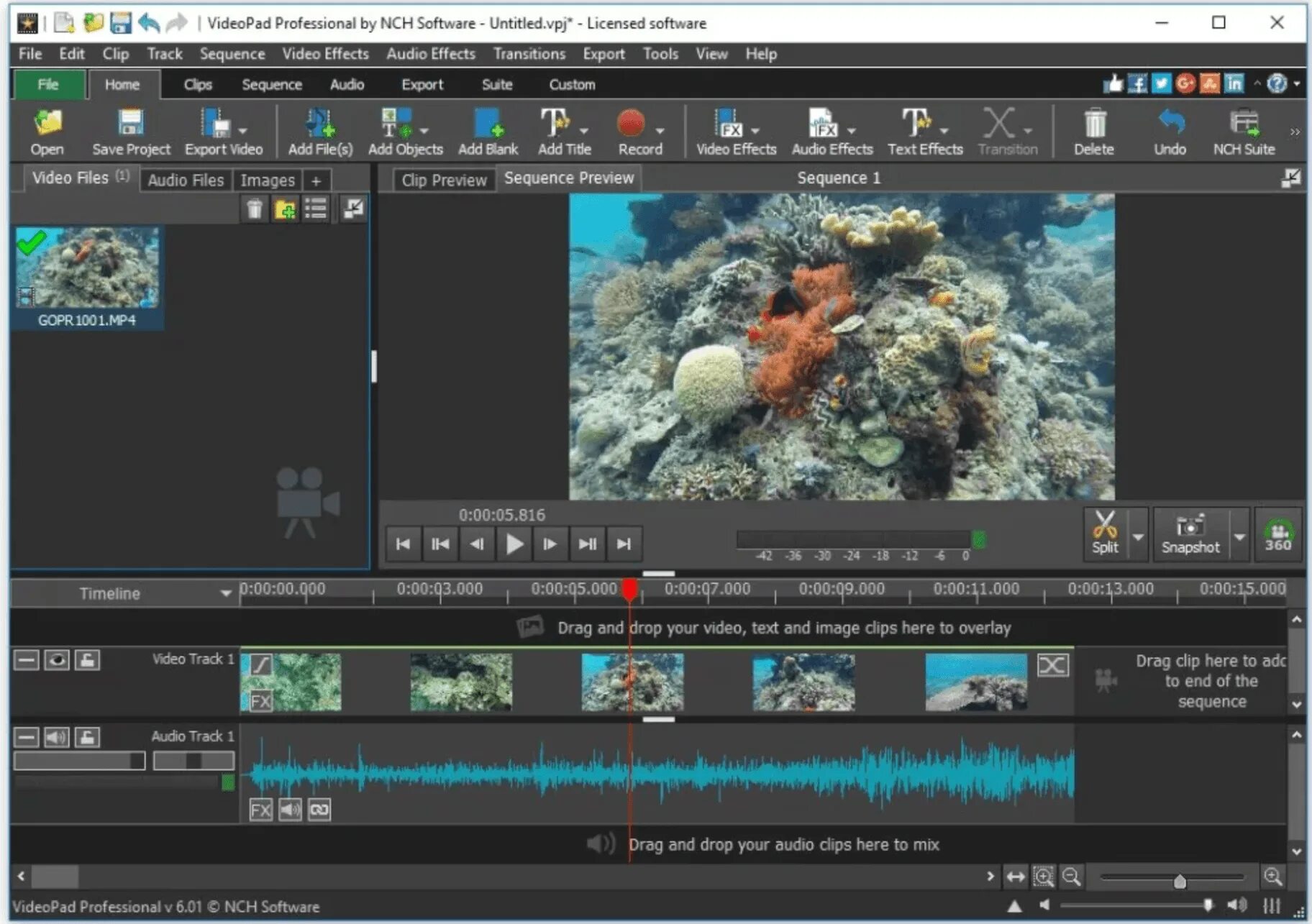The image size is (1312, 924).
Task: Click the FX icon on the audio clip
Action: click(x=260, y=810)
